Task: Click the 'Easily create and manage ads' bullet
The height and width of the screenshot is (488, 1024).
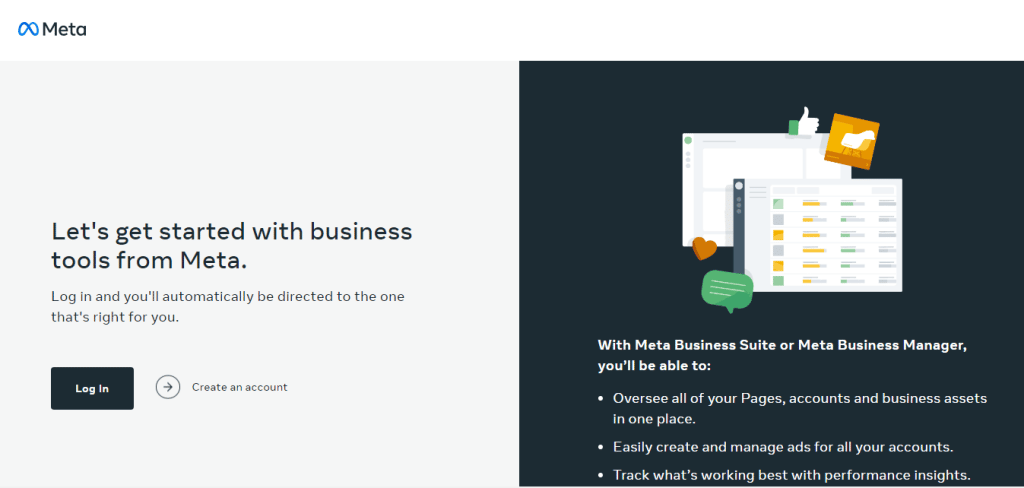Action: pyautogui.click(x=784, y=447)
